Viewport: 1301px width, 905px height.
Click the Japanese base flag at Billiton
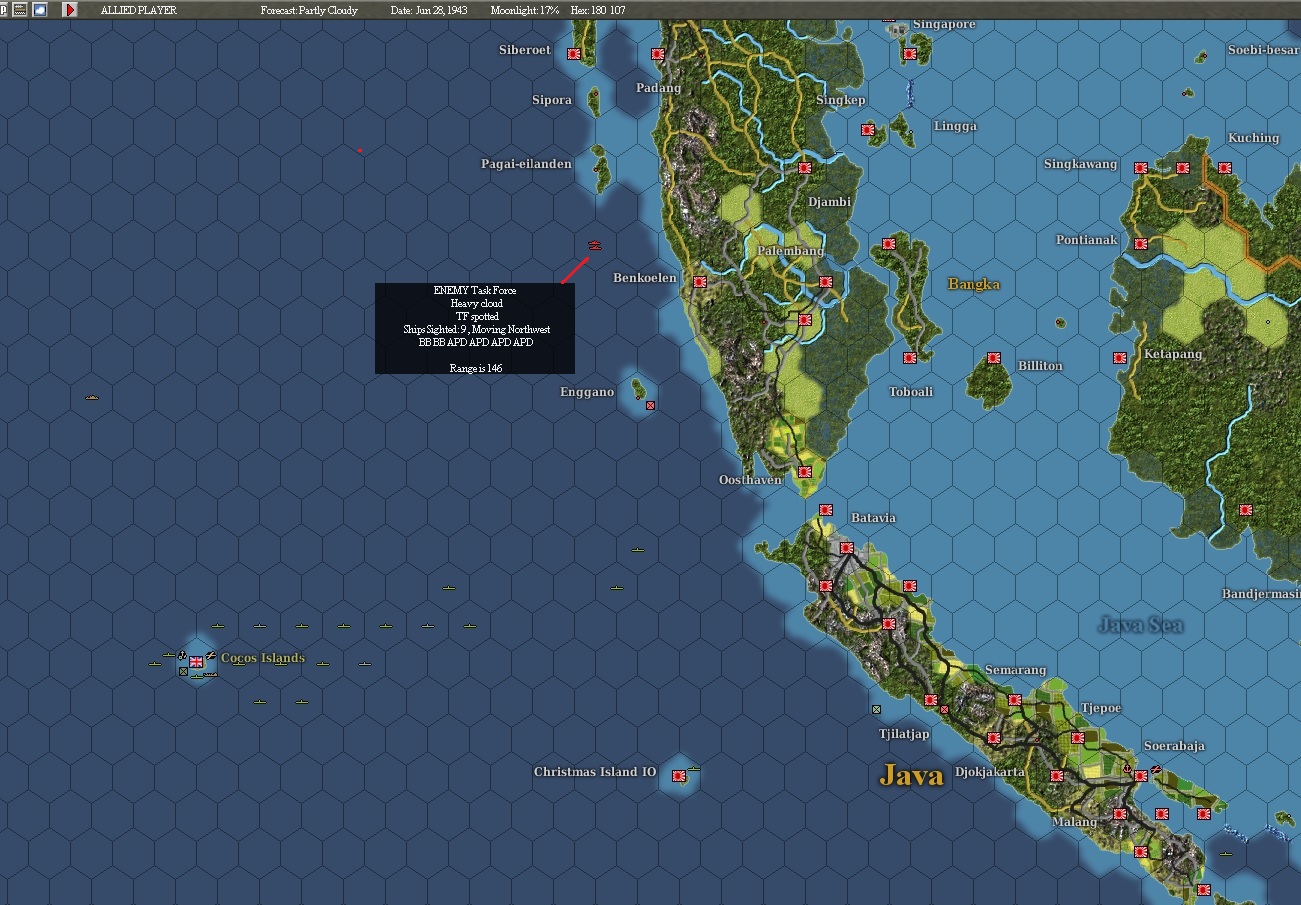[994, 358]
